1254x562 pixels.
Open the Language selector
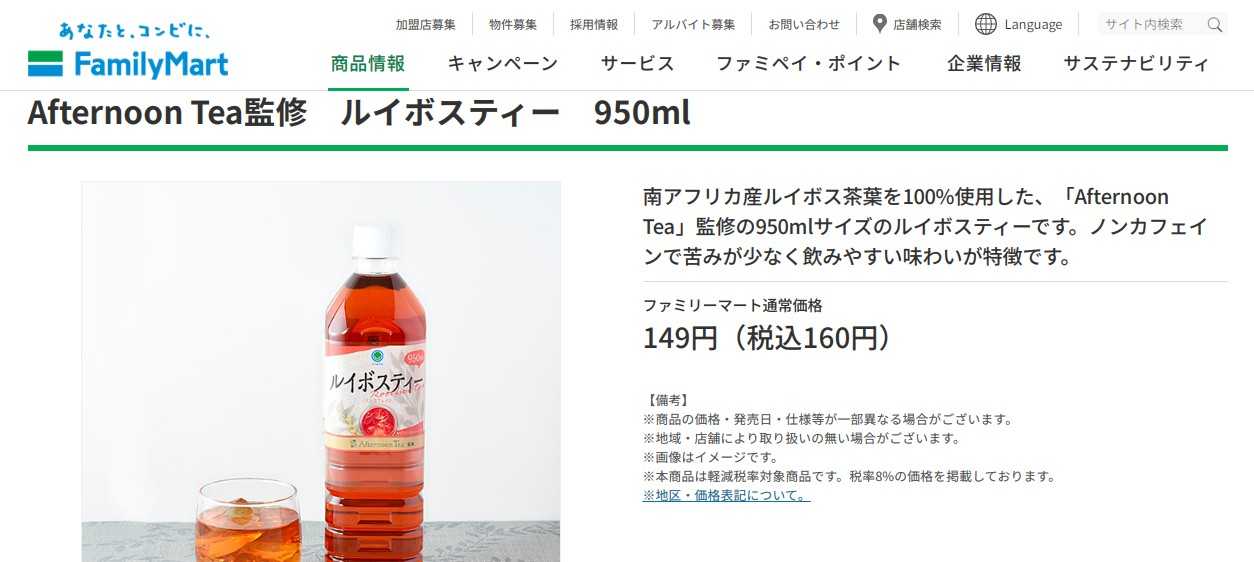click(x=1019, y=24)
